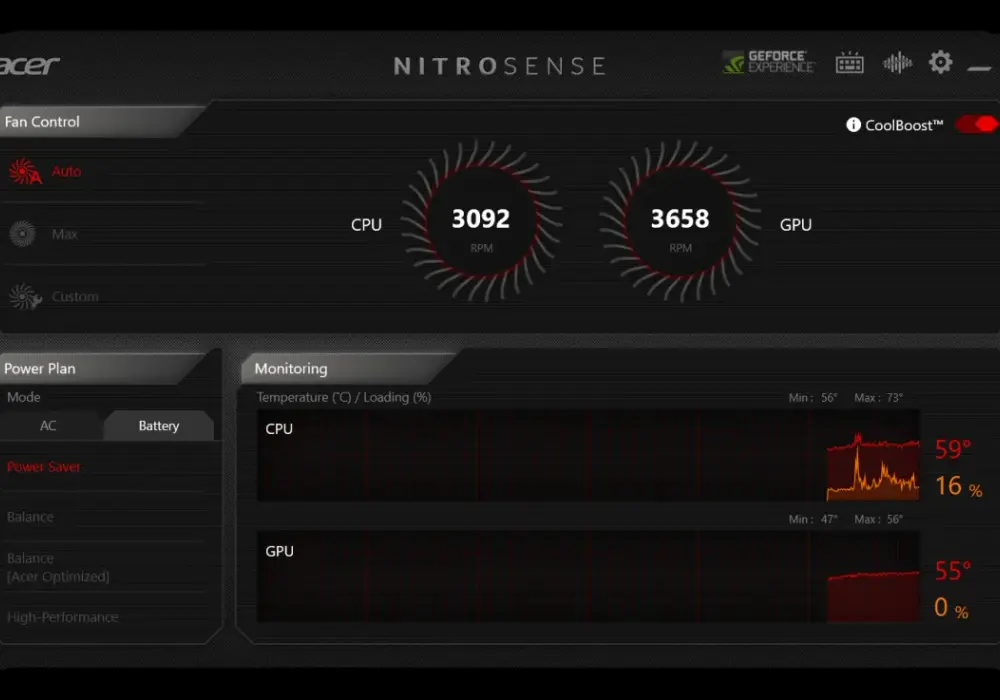
Task: Click the GPU Max: 56° reading
Action: pyautogui.click(x=878, y=520)
